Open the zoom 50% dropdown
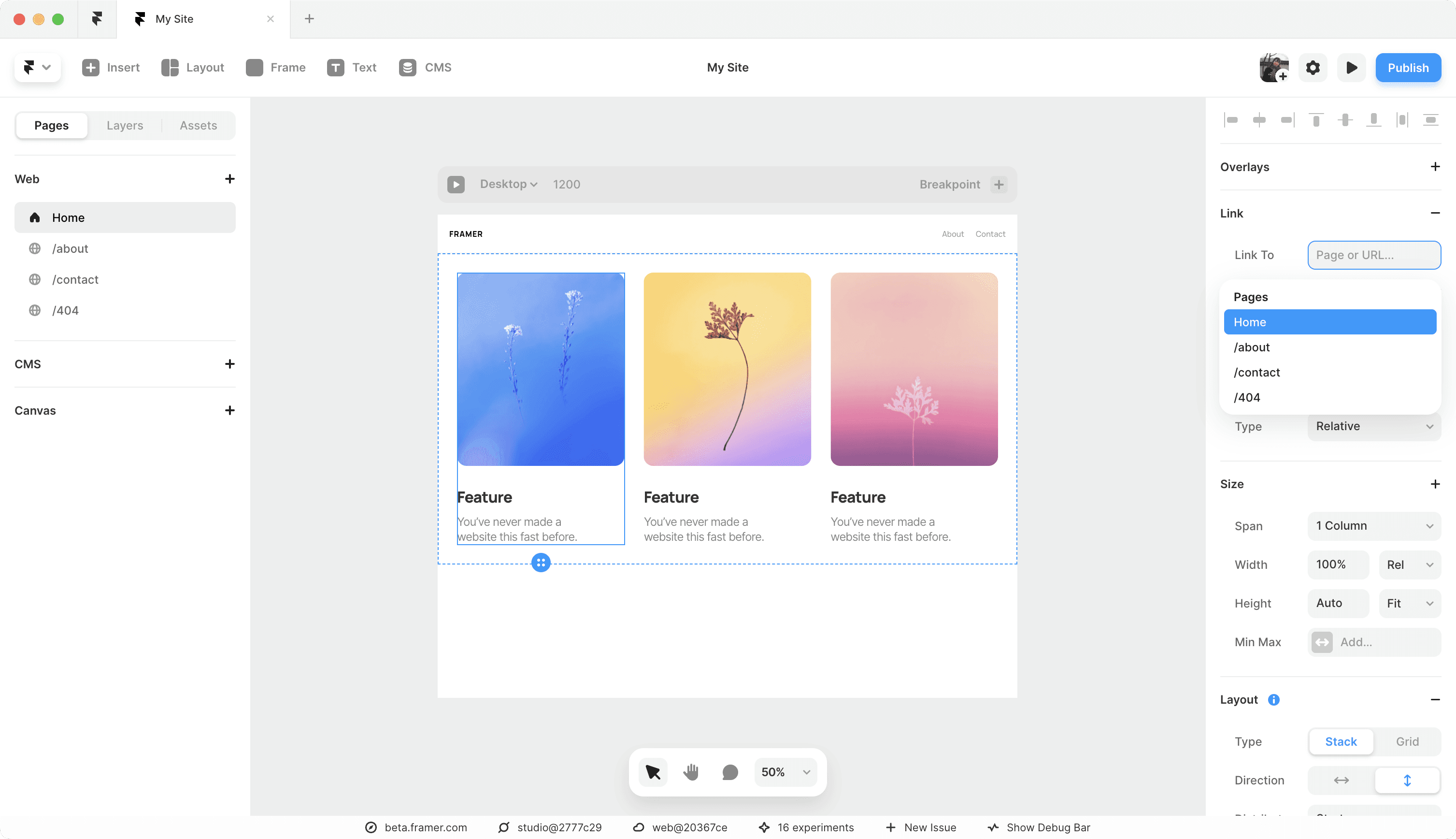 [785, 772]
